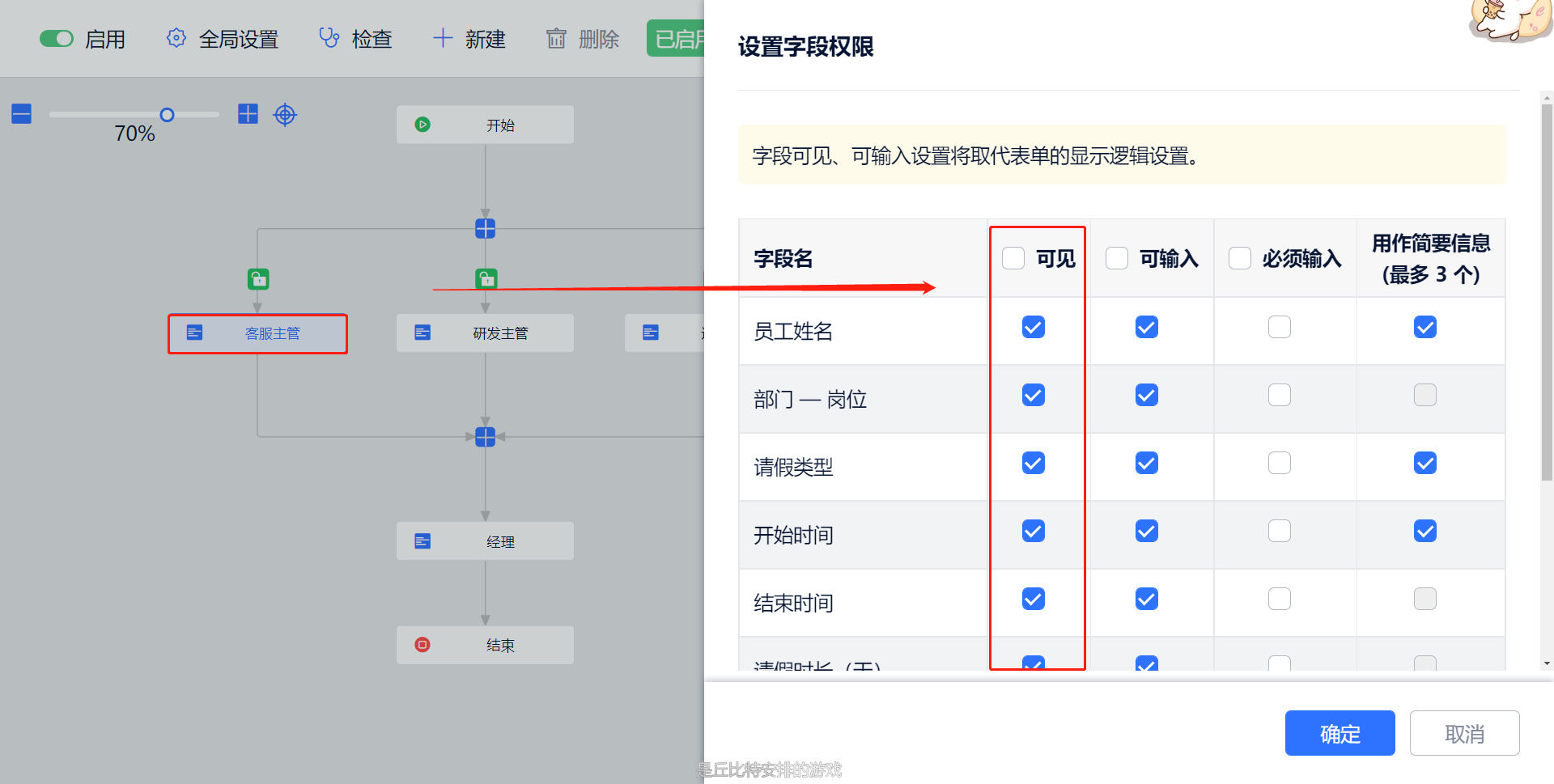Check the 可见 select-all header checkbox
Screen dimensions: 1554x784
click(x=1013, y=258)
